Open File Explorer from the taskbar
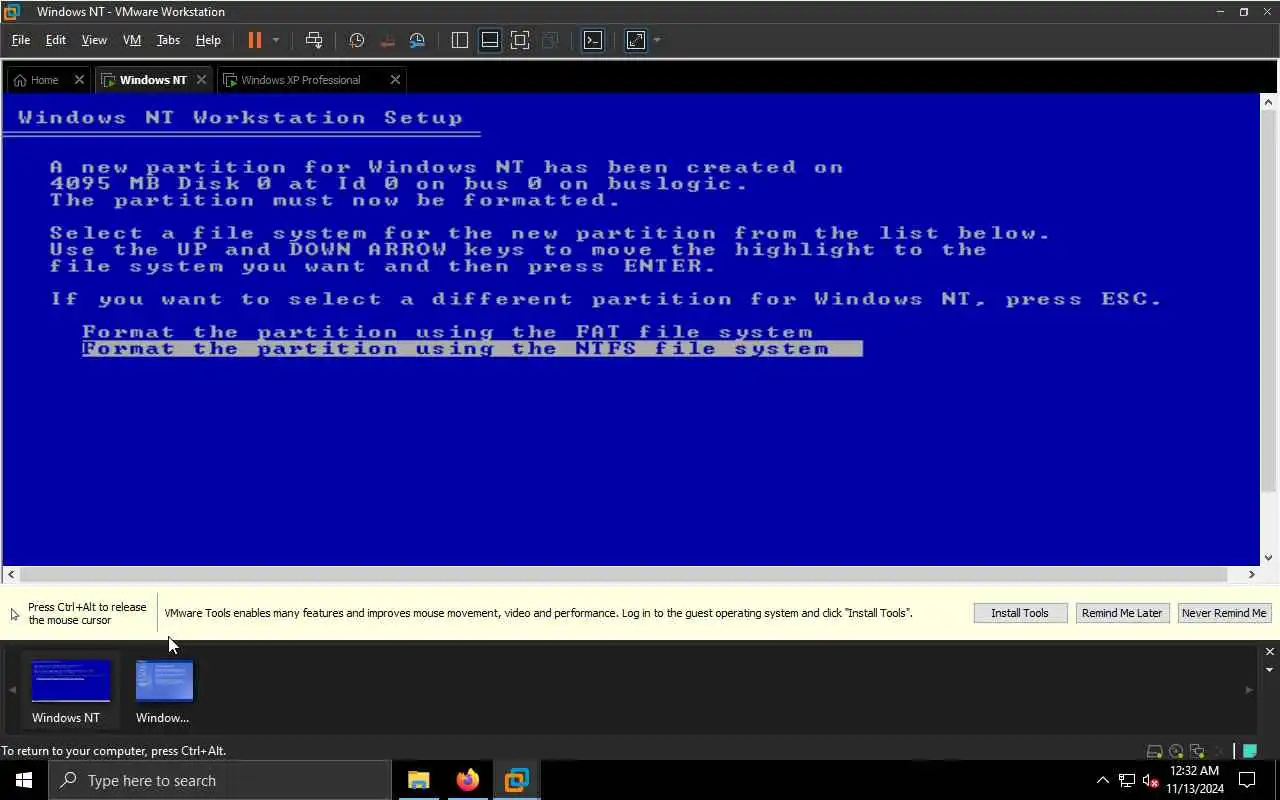 (418, 780)
